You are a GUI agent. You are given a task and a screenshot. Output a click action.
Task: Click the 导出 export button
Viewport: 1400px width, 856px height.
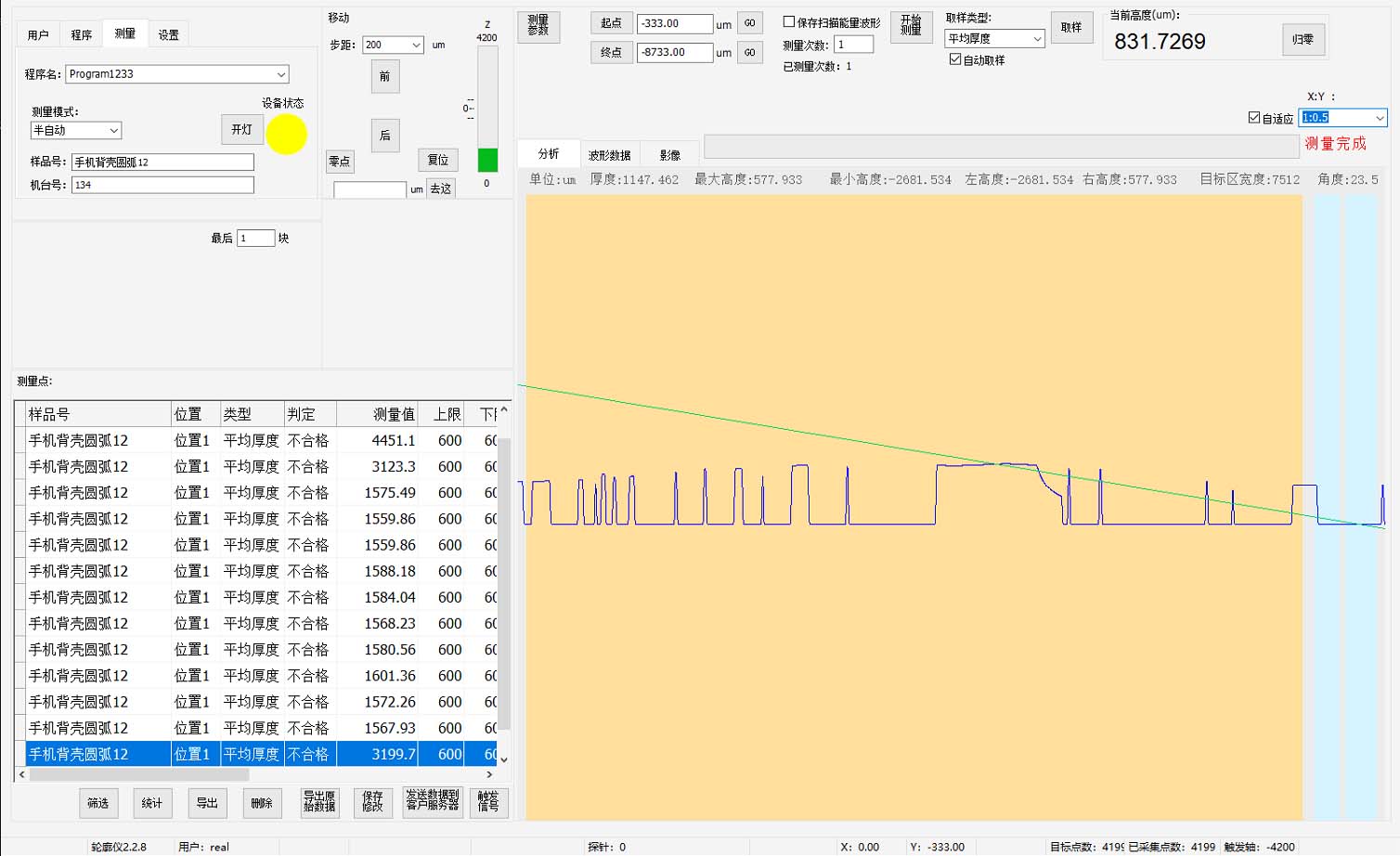point(207,803)
